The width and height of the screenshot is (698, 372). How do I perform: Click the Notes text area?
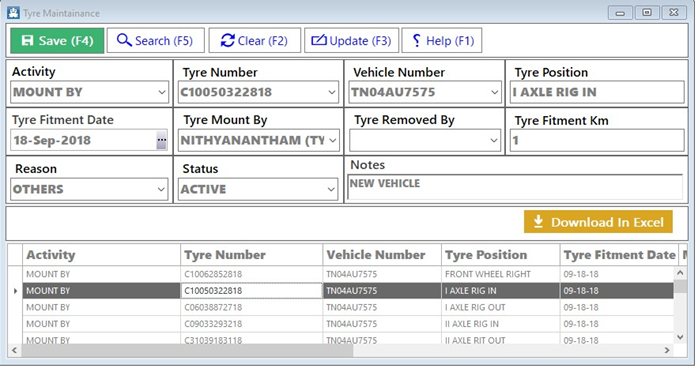coord(515,187)
